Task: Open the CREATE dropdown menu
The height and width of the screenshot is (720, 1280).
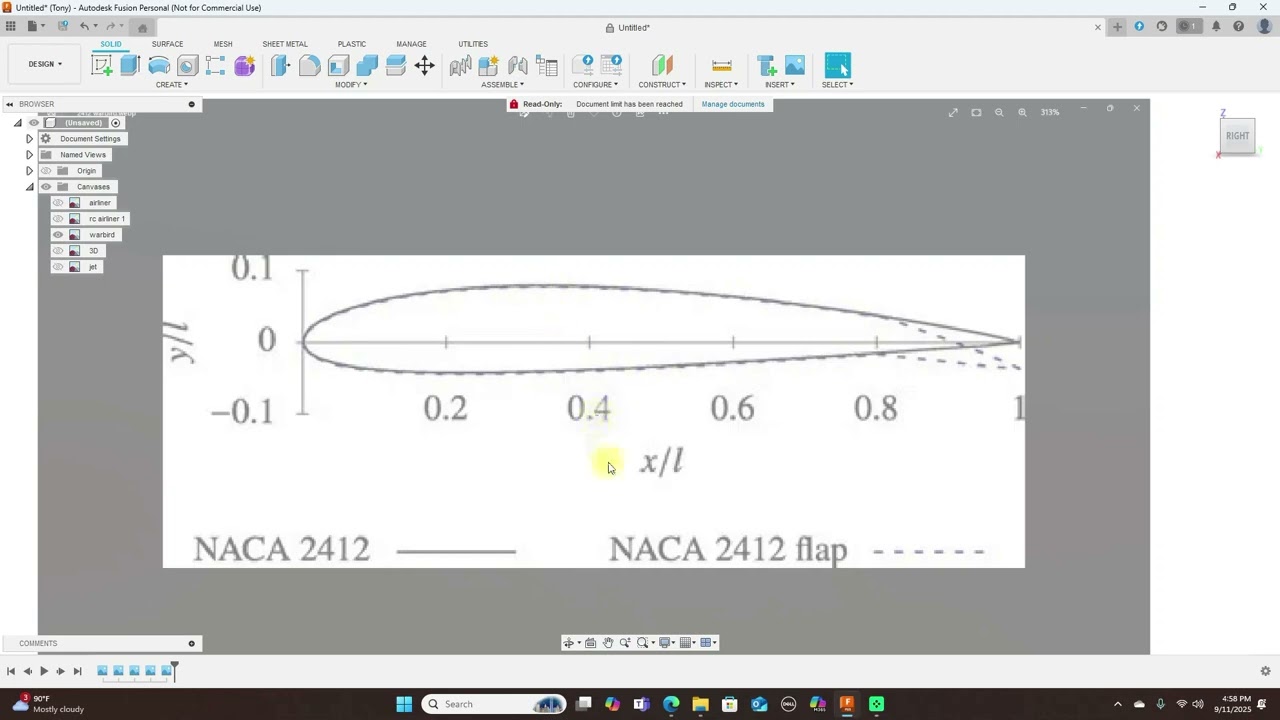Action: (172, 85)
